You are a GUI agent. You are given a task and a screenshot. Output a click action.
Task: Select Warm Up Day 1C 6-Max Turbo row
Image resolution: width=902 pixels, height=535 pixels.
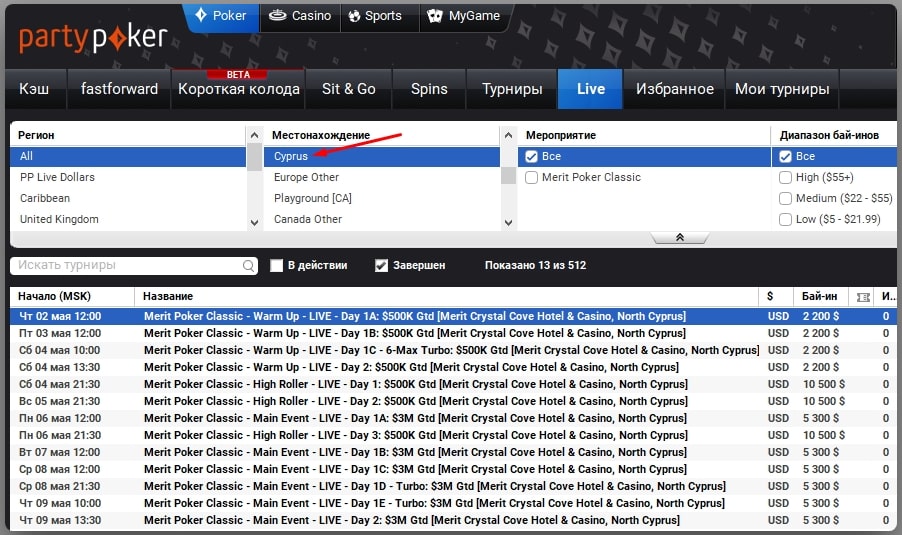tap(453, 350)
